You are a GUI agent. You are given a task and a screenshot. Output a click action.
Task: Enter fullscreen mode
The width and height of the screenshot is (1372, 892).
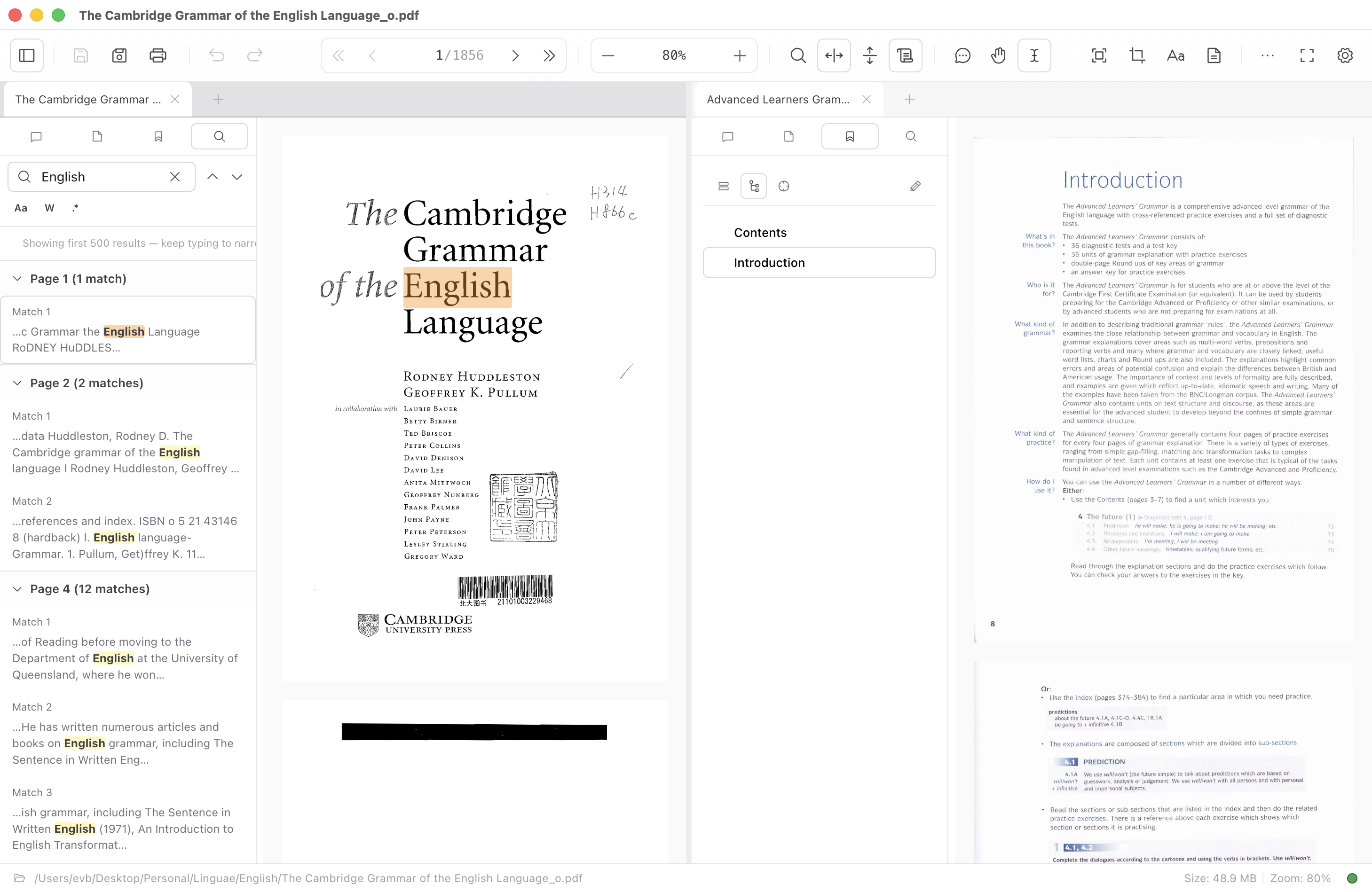click(x=1307, y=55)
